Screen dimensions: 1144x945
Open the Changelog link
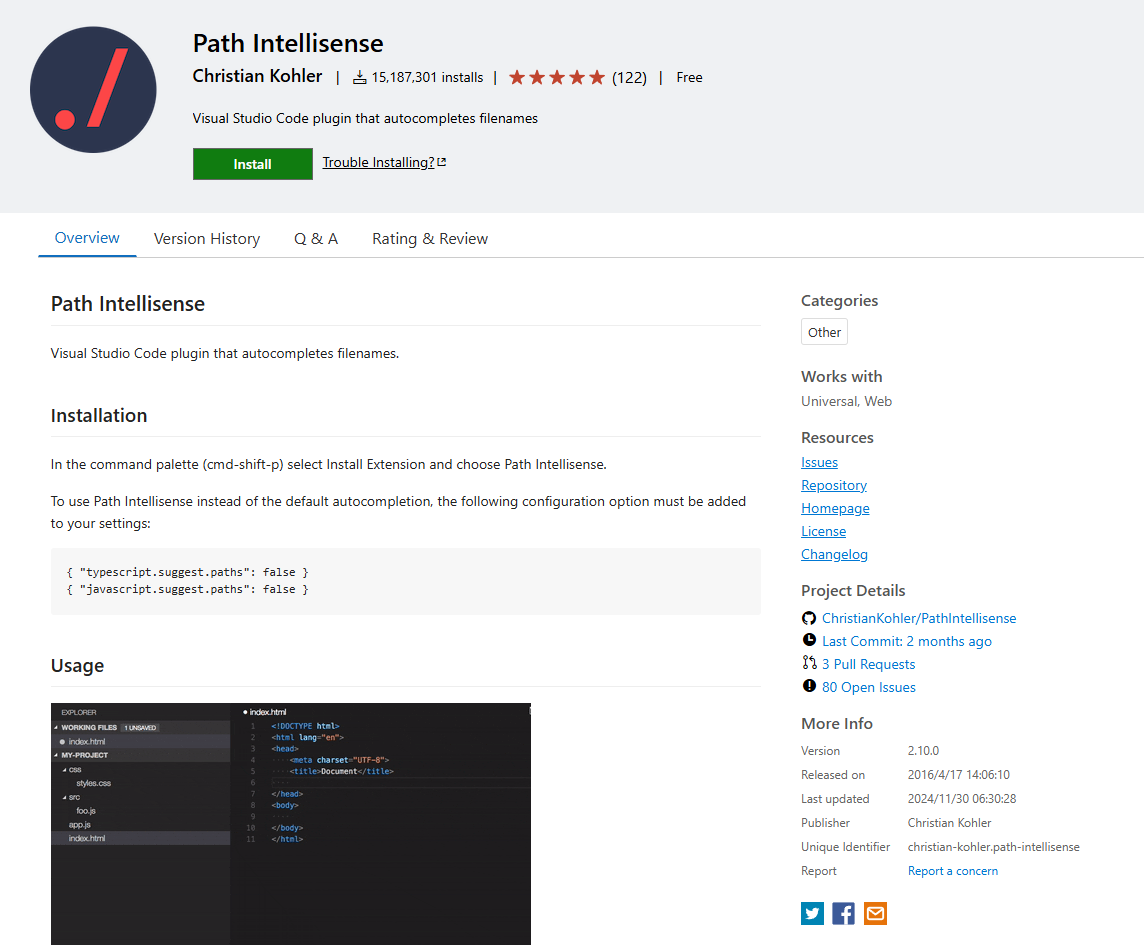(x=834, y=555)
